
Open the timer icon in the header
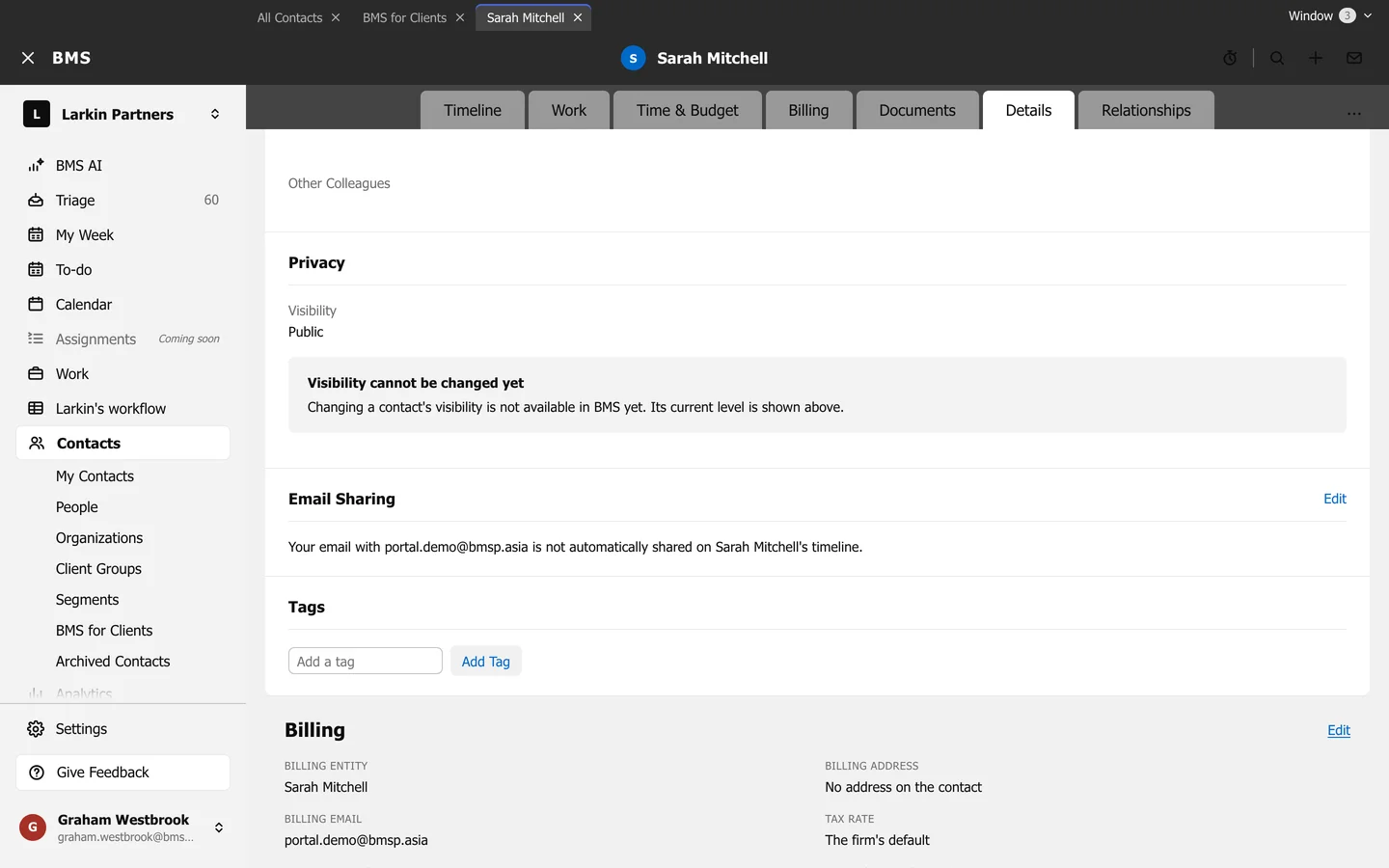[x=1230, y=58]
